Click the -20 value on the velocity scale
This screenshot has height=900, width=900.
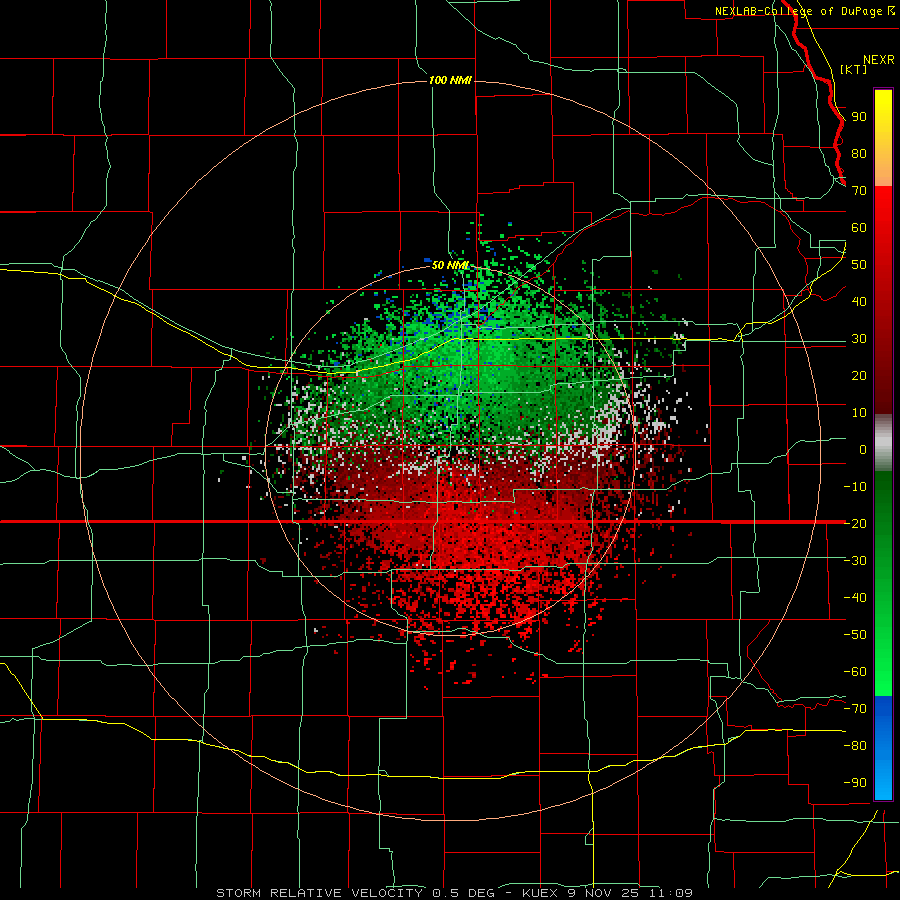pos(855,523)
